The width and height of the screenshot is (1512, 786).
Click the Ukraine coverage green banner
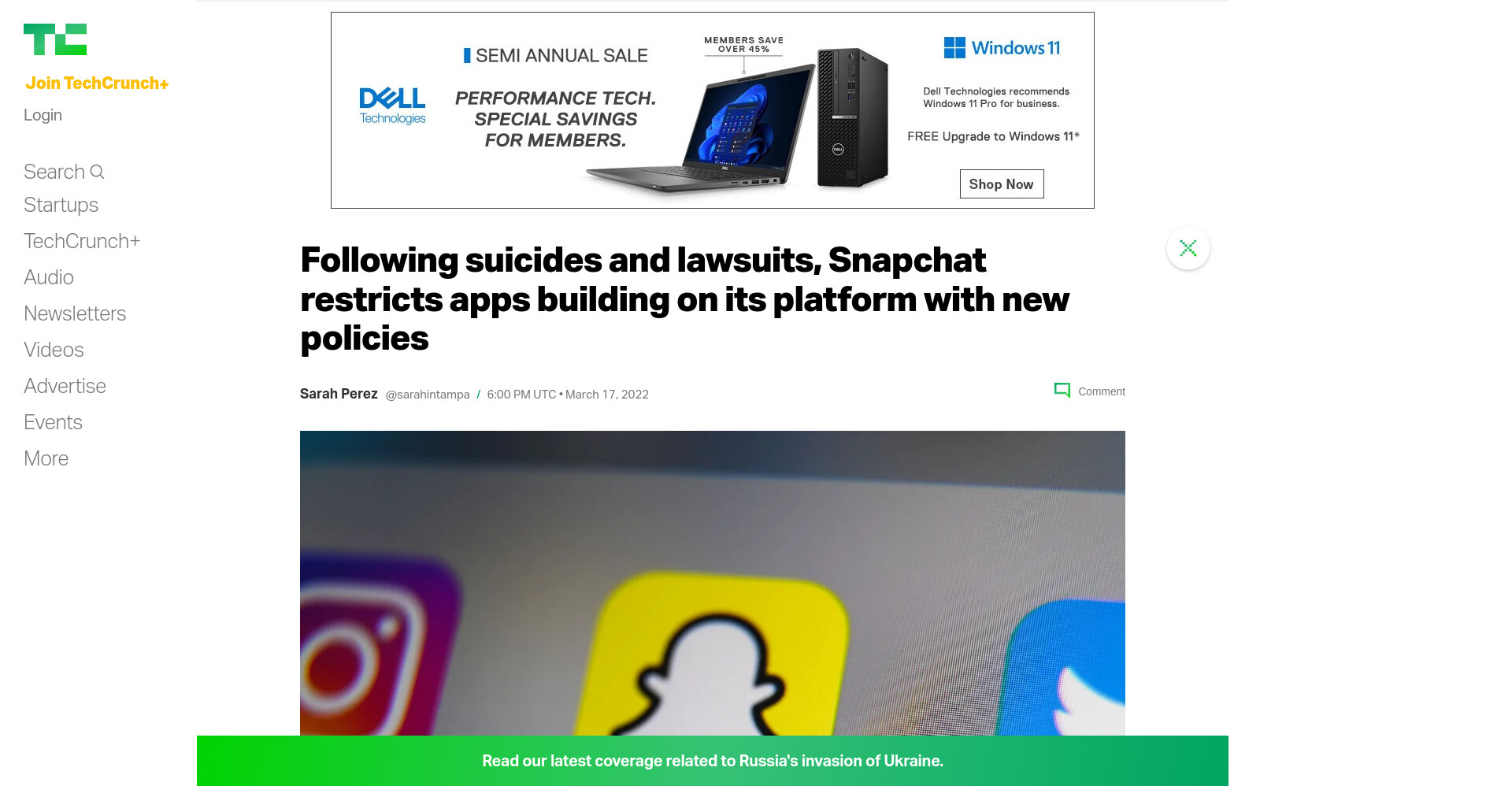[713, 761]
